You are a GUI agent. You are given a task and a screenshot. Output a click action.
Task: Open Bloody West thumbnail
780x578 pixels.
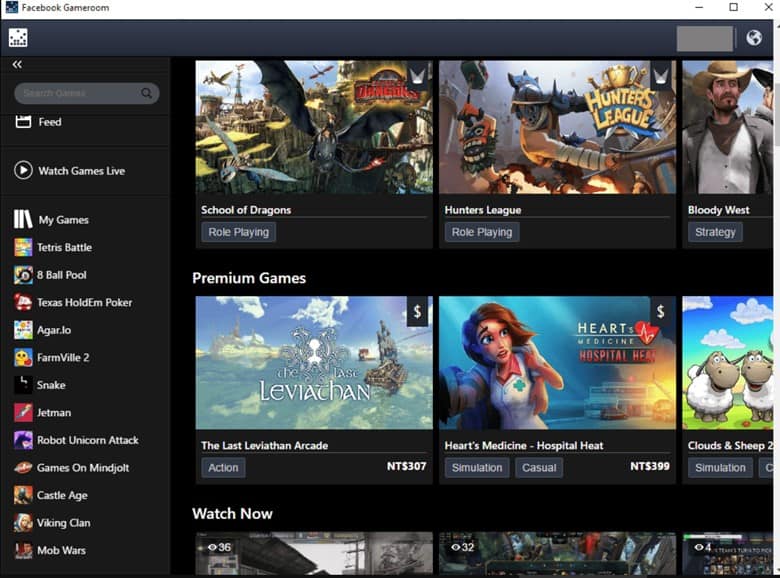pyautogui.click(x=727, y=127)
